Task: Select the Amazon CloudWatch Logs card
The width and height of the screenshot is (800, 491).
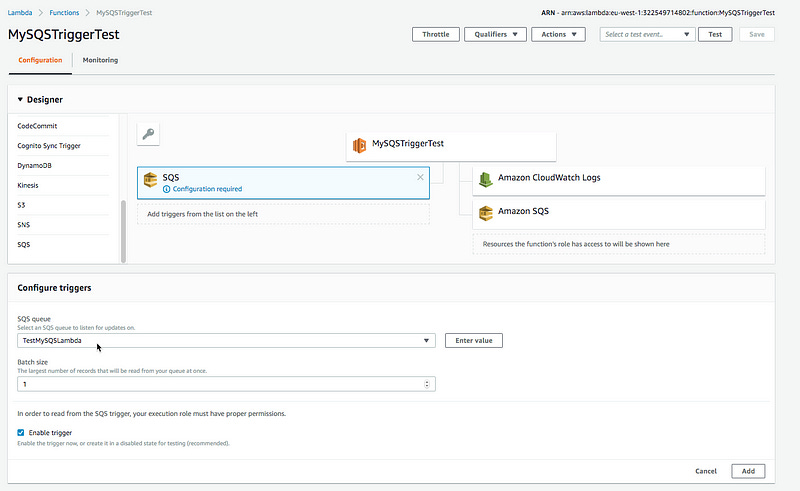Action: coord(619,180)
